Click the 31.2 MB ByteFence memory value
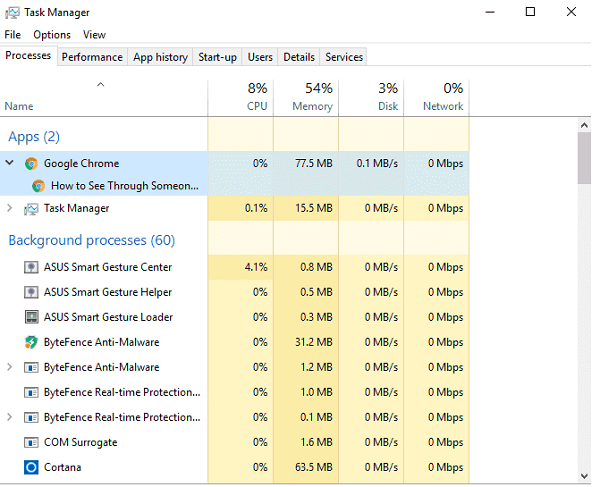 (314, 342)
